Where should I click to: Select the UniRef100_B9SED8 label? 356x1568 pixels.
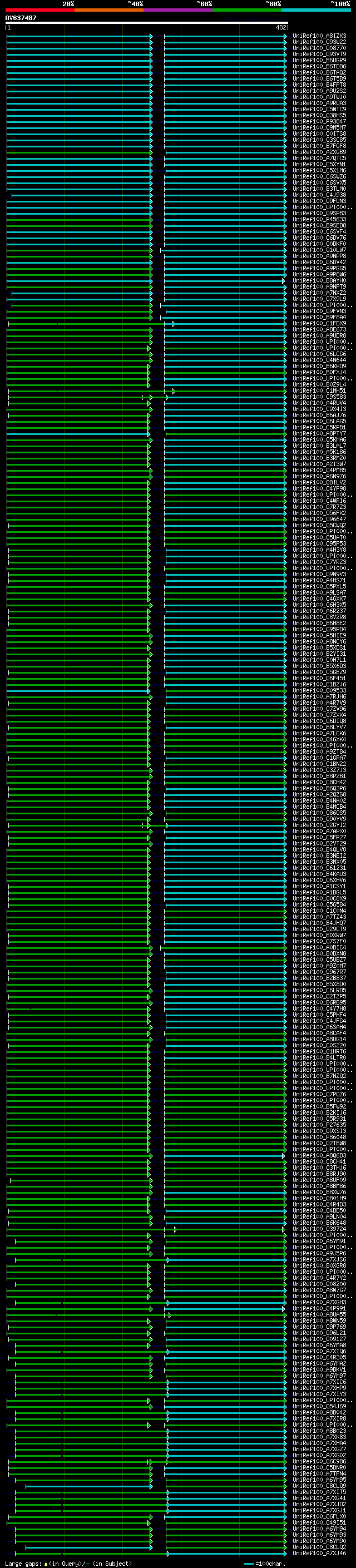click(319, 225)
